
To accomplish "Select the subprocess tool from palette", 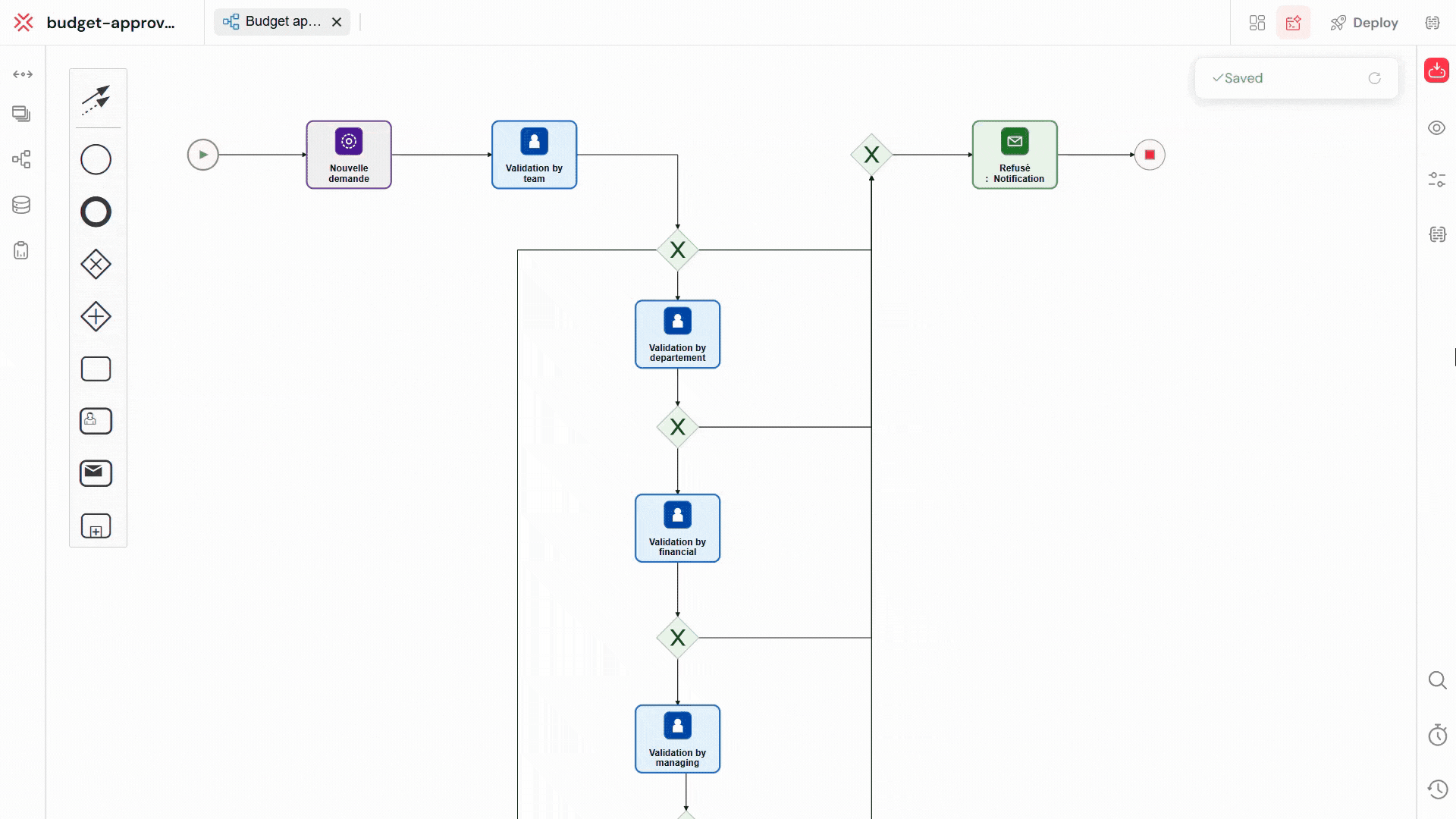I will (96, 526).
